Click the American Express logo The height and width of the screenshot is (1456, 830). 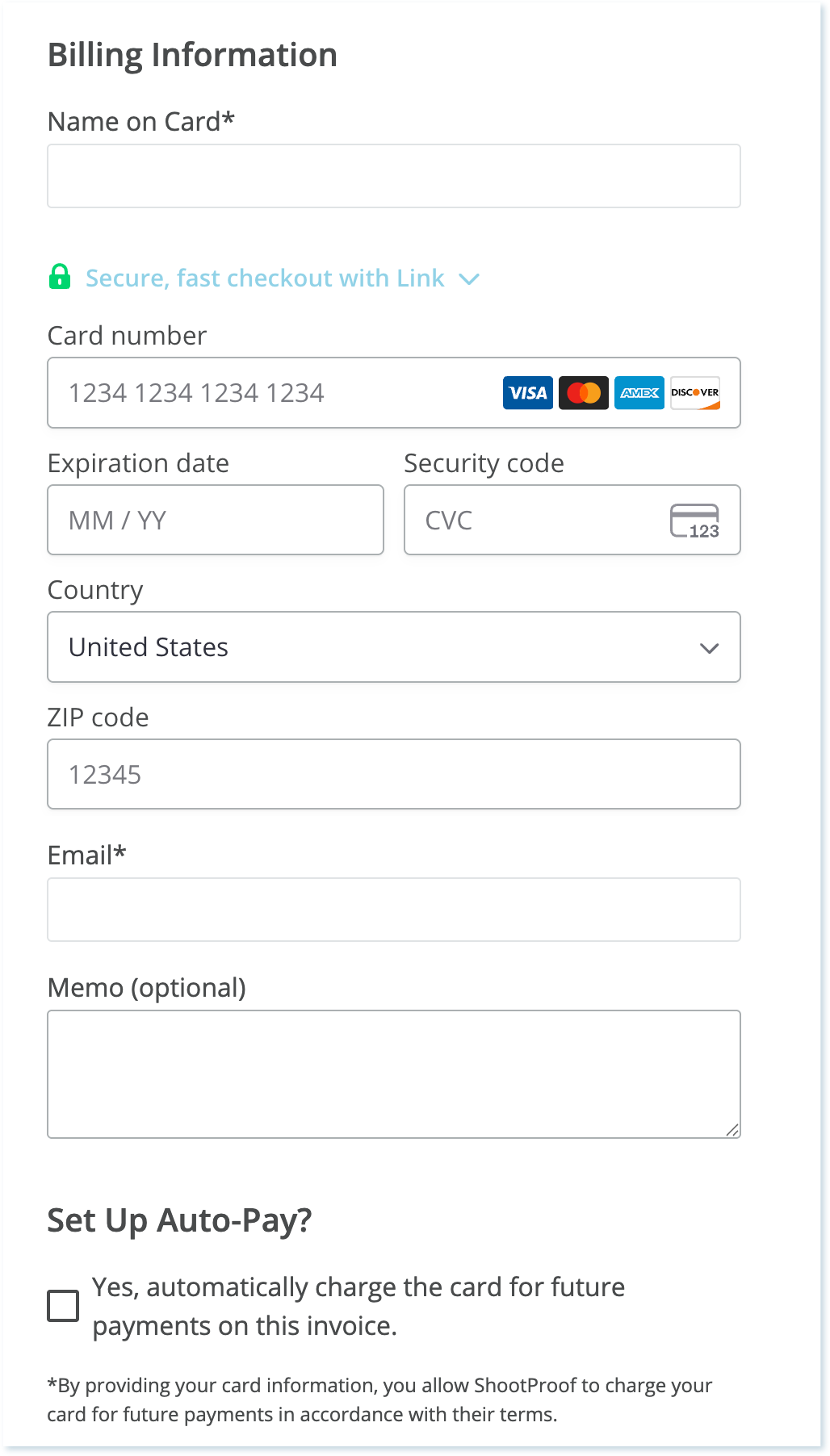(x=639, y=393)
